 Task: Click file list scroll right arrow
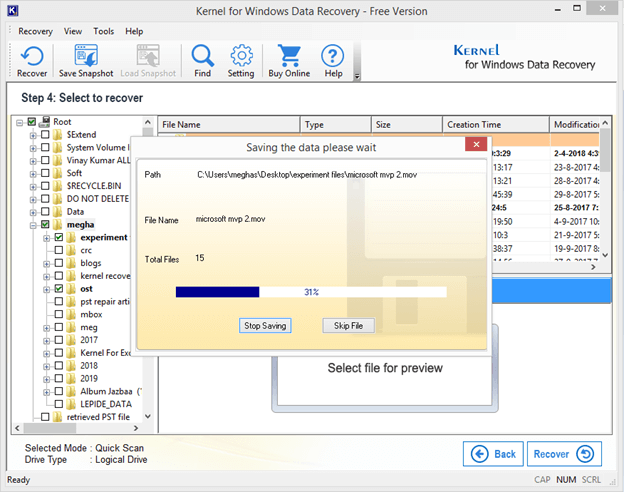(x=593, y=267)
